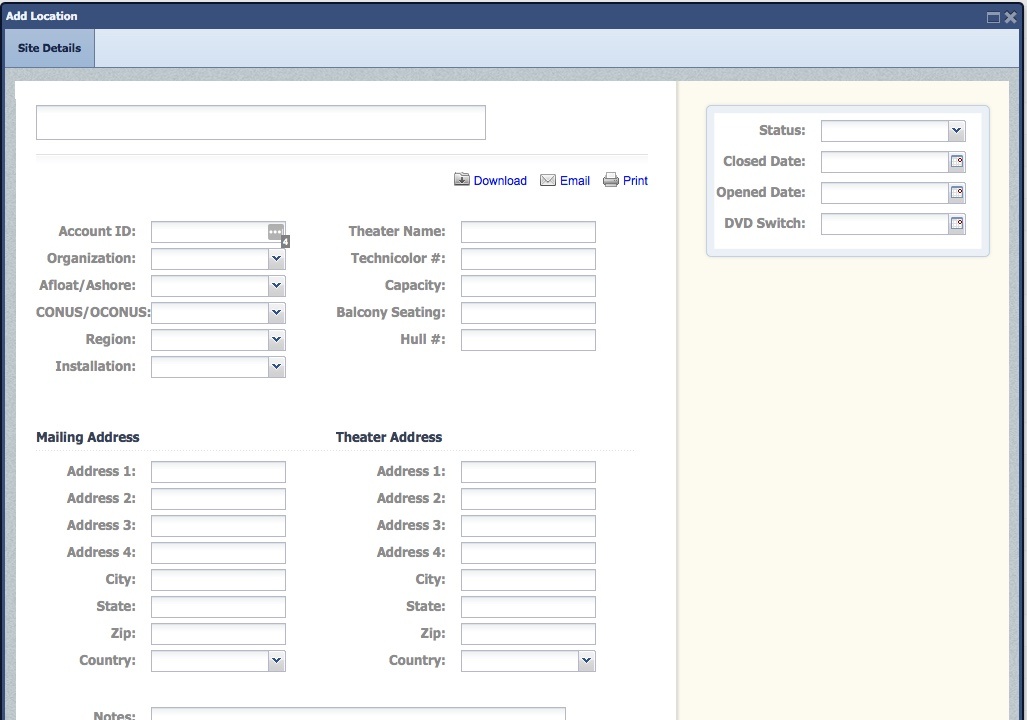Maximize the Add Location window
Screen dimensions: 1027x720
coord(993,17)
